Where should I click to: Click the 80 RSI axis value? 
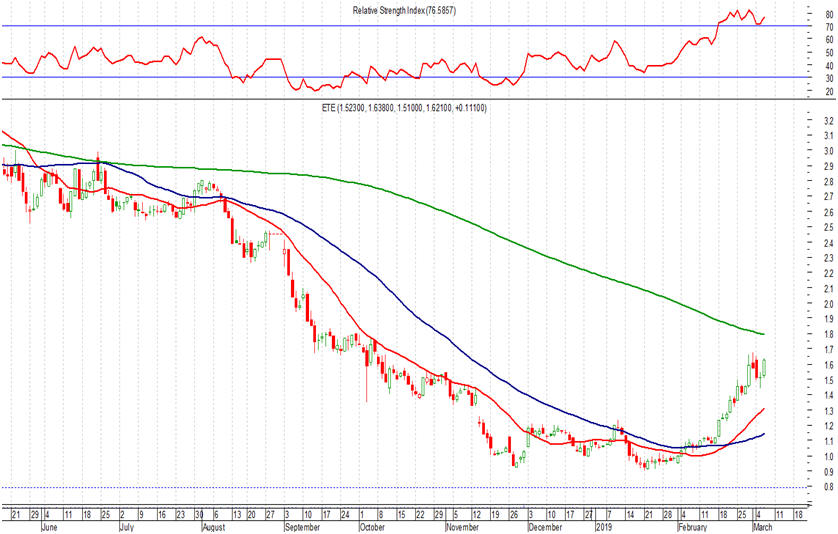(829, 14)
